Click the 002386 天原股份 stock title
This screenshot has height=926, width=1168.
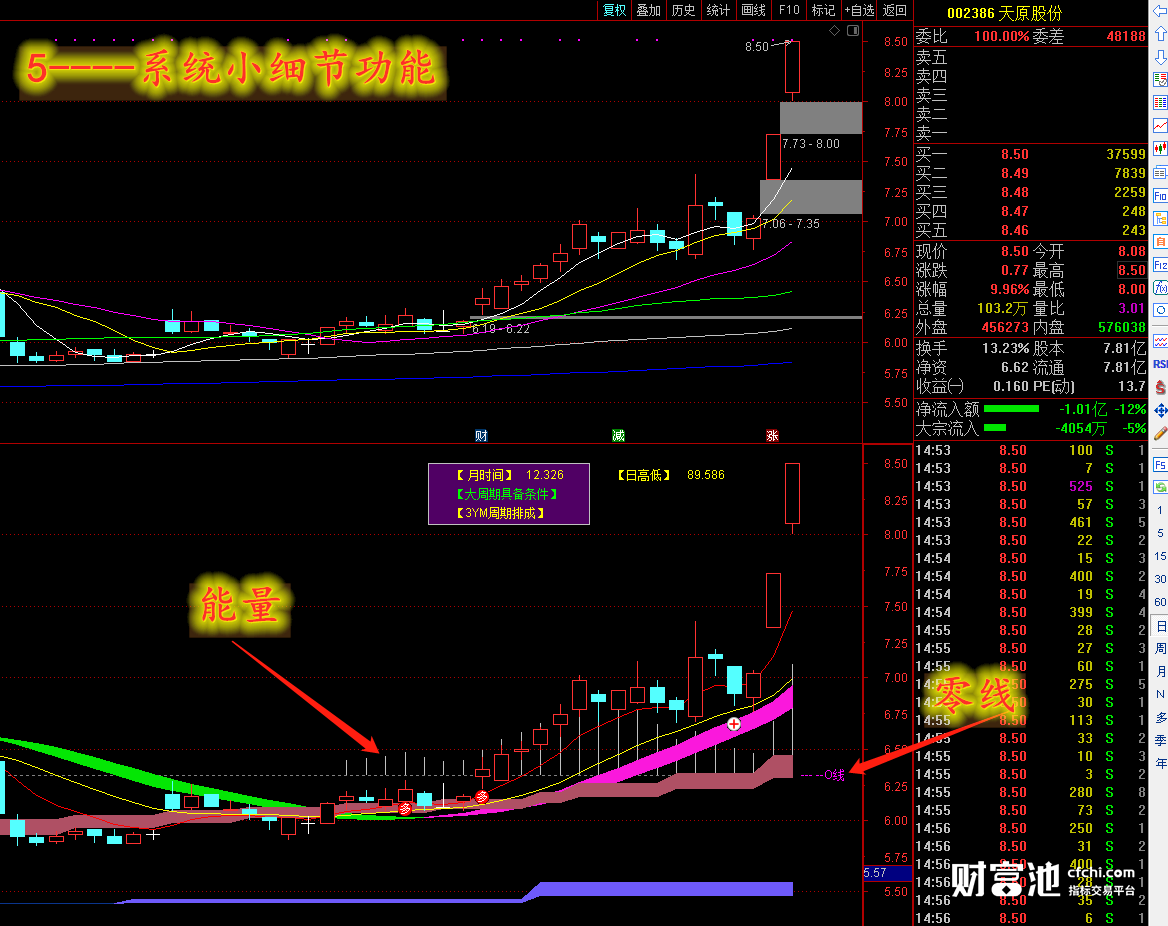click(x=1004, y=13)
